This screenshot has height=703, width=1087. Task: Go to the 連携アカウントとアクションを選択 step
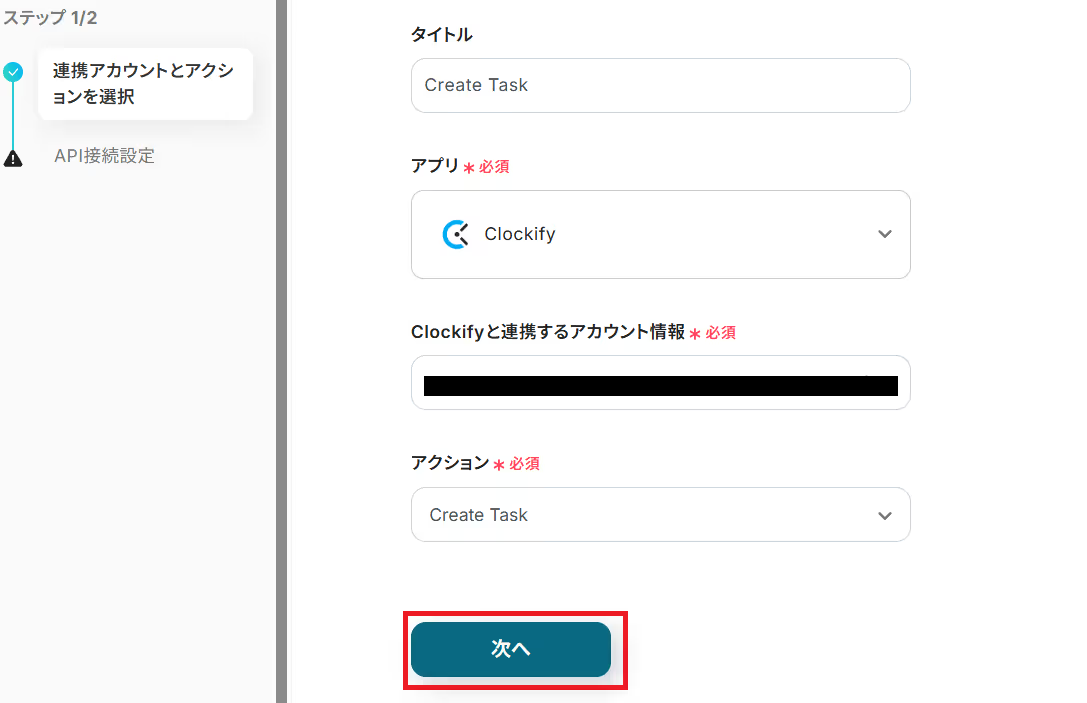click(144, 84)
